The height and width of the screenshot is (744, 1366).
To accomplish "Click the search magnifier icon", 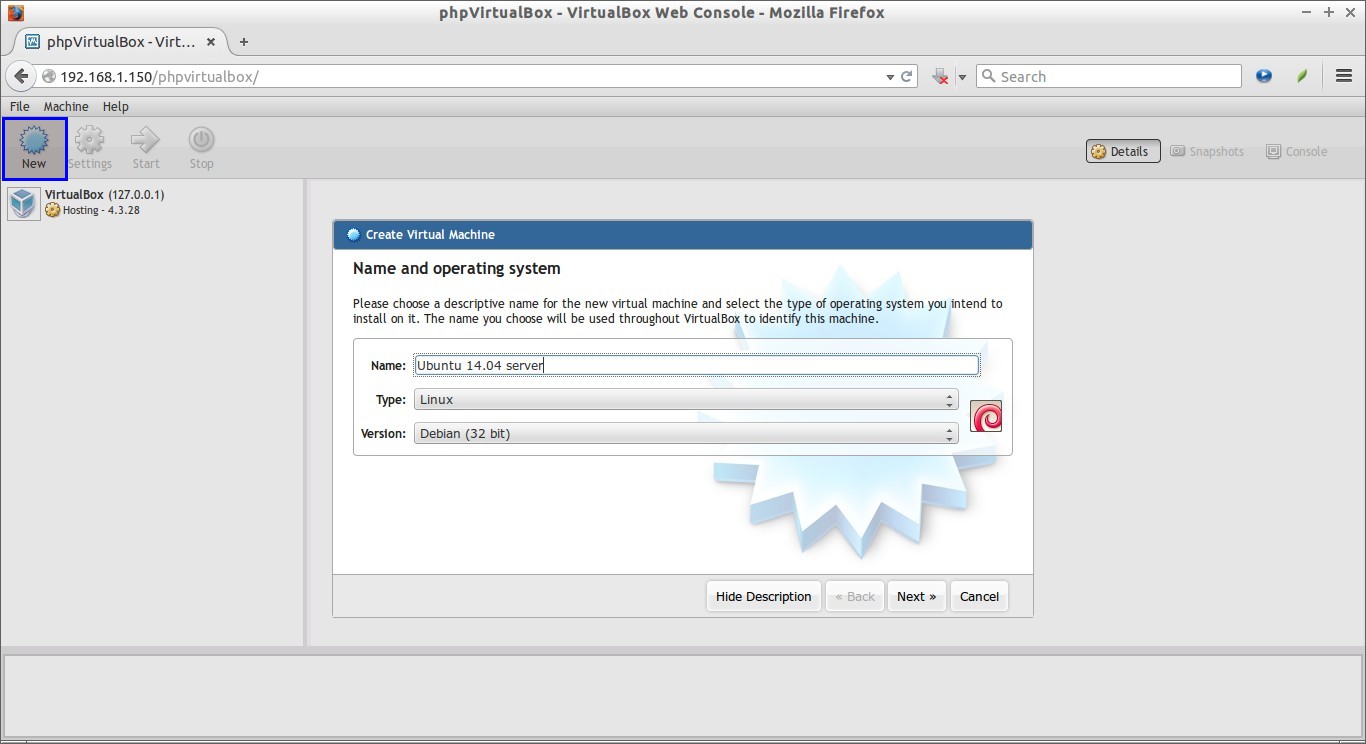I will pos(988,76).
